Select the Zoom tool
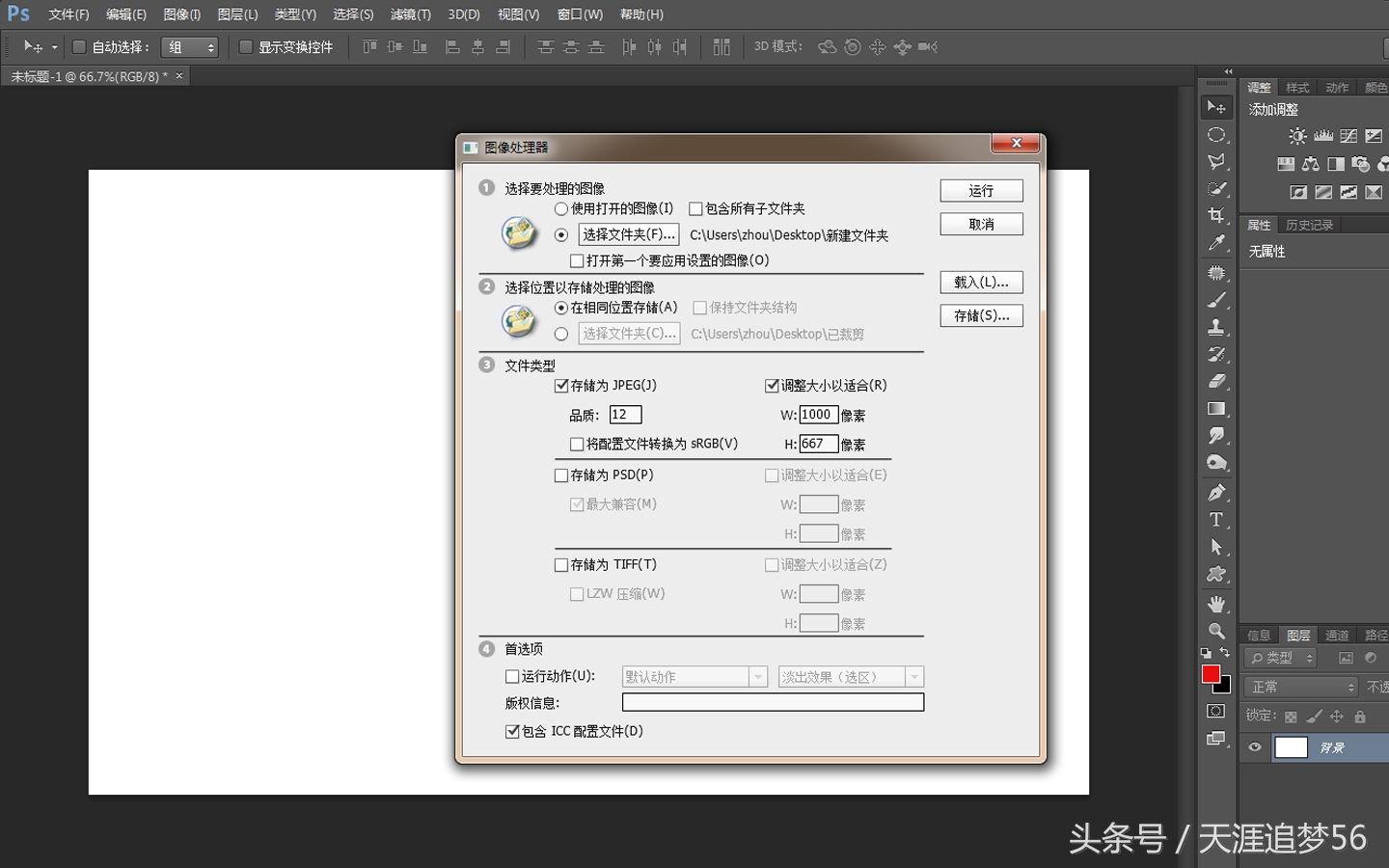The height and width of the screenshot is (868, 1389). [1216, 631]
